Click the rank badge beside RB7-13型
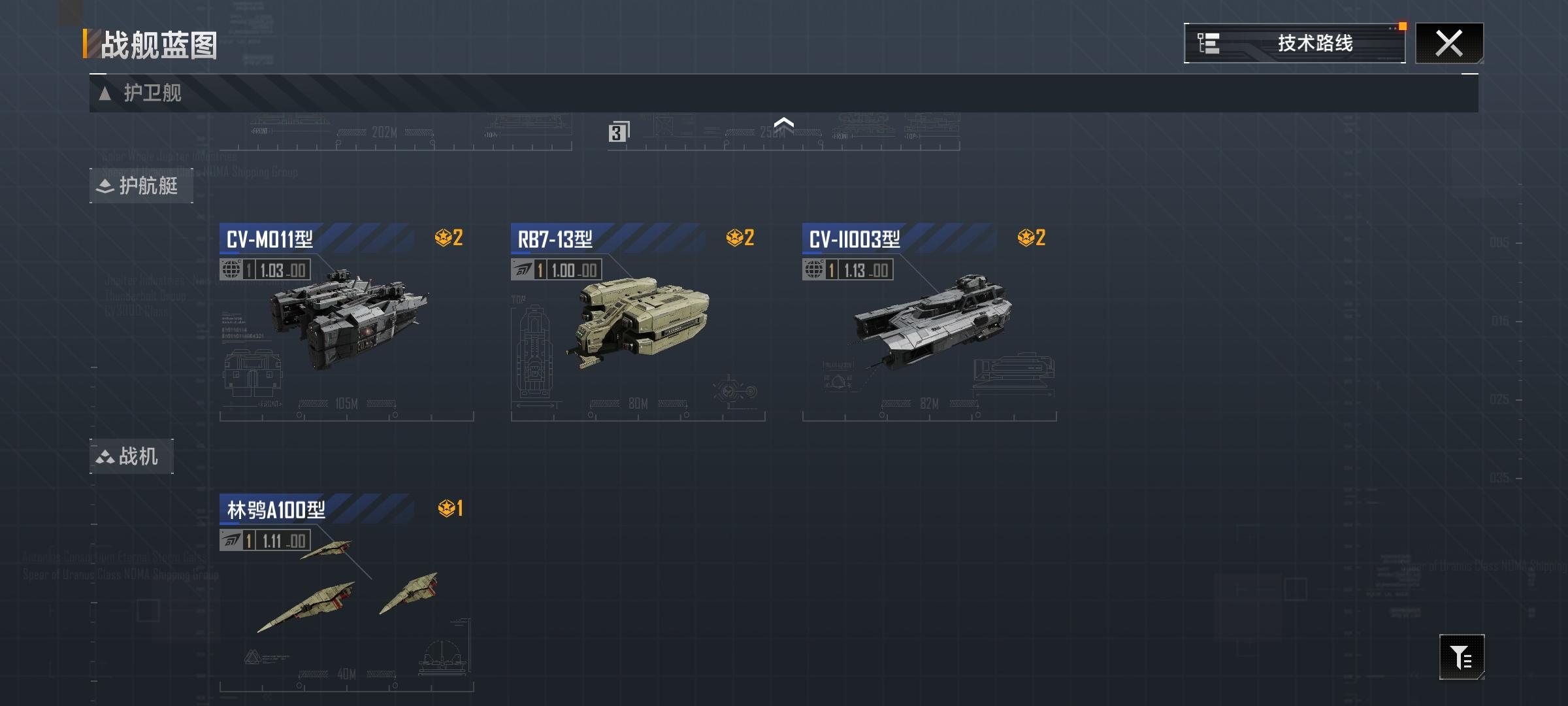The height and width of the screenshot is (706, 1568). pyautogui.click(x=740, y=237)
